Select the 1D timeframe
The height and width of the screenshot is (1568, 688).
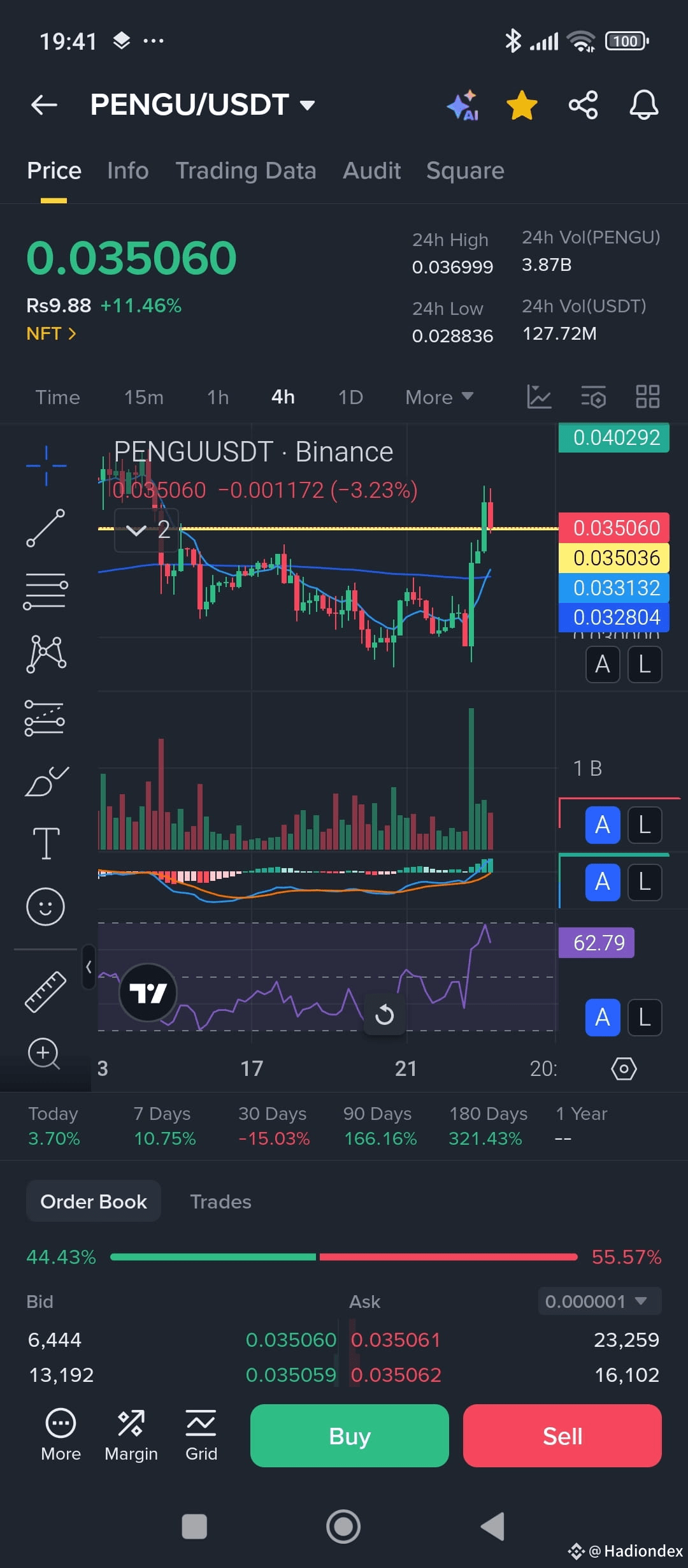point(350,397)
